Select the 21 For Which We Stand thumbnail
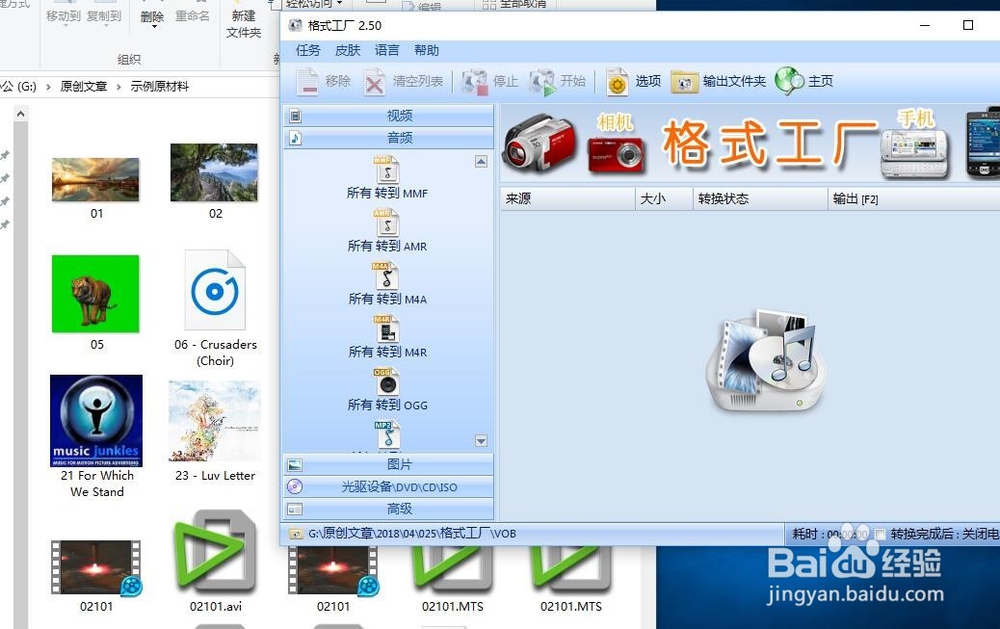 (96, 421)
